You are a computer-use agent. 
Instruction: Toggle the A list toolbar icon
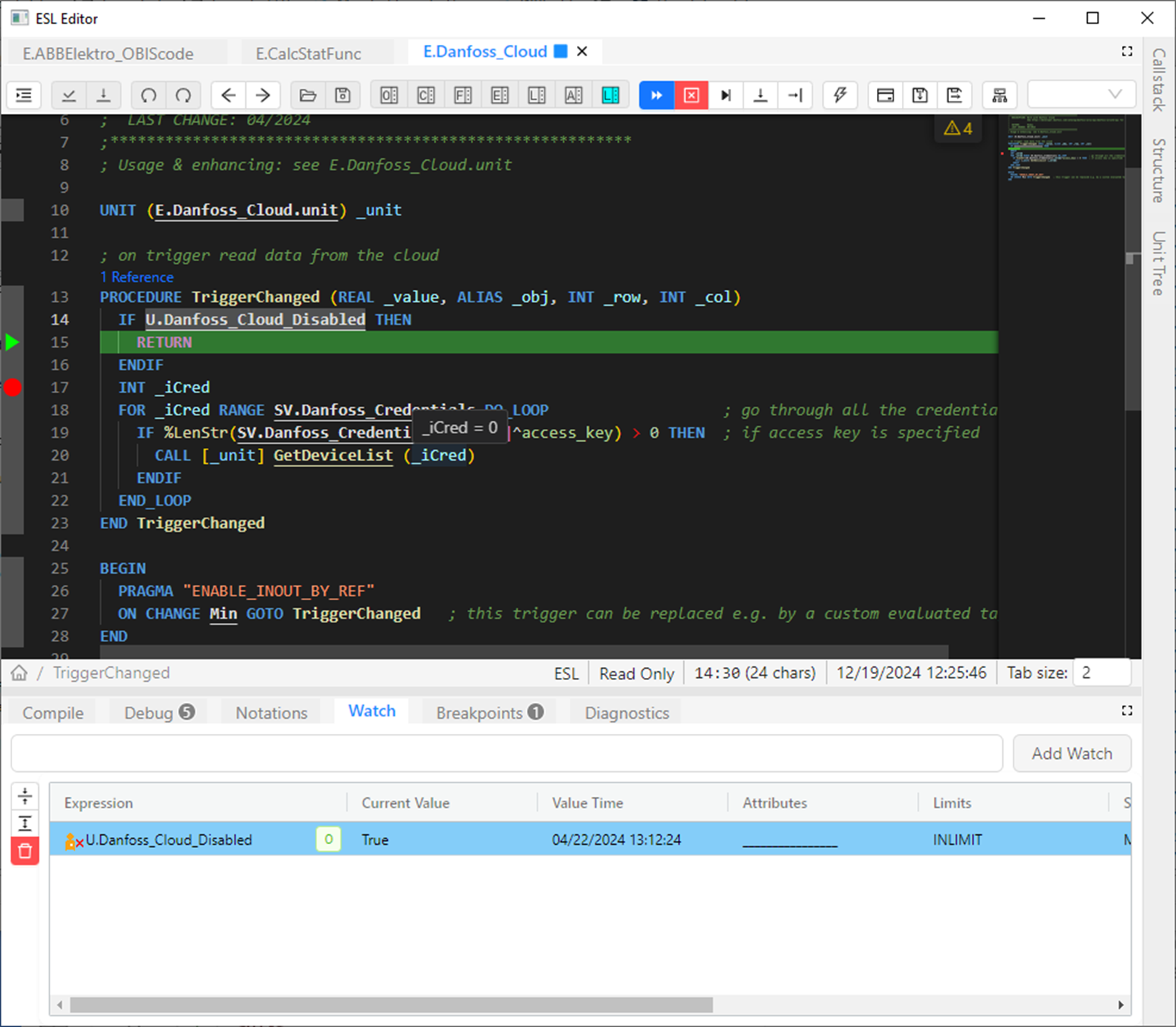(x=574, y=95)
